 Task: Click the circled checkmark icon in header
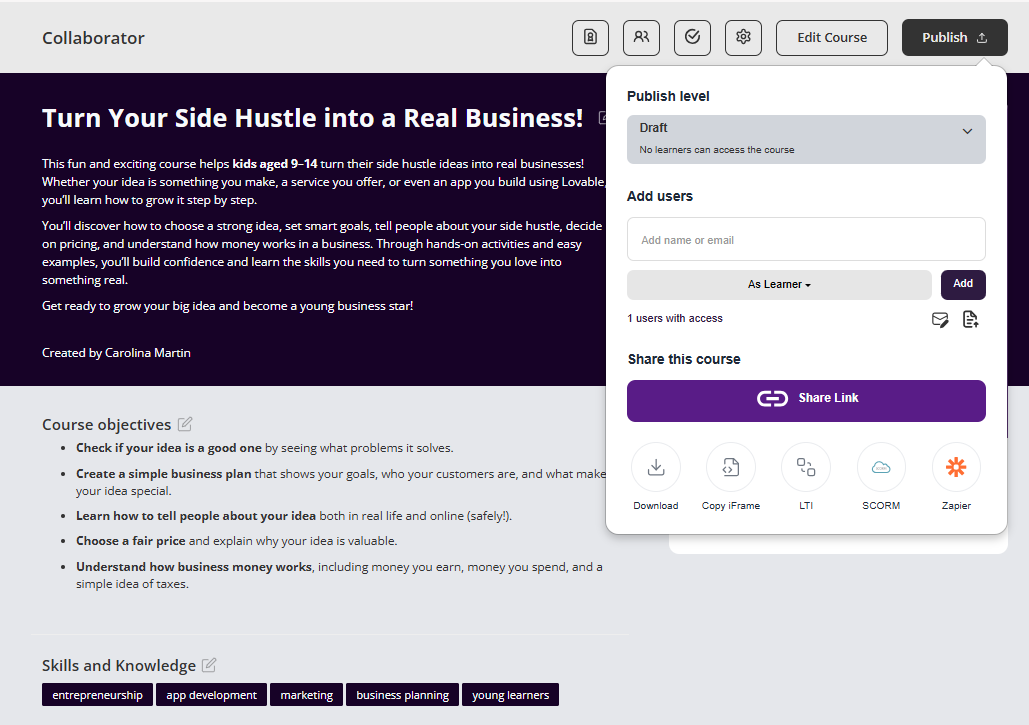click(692, 38)
